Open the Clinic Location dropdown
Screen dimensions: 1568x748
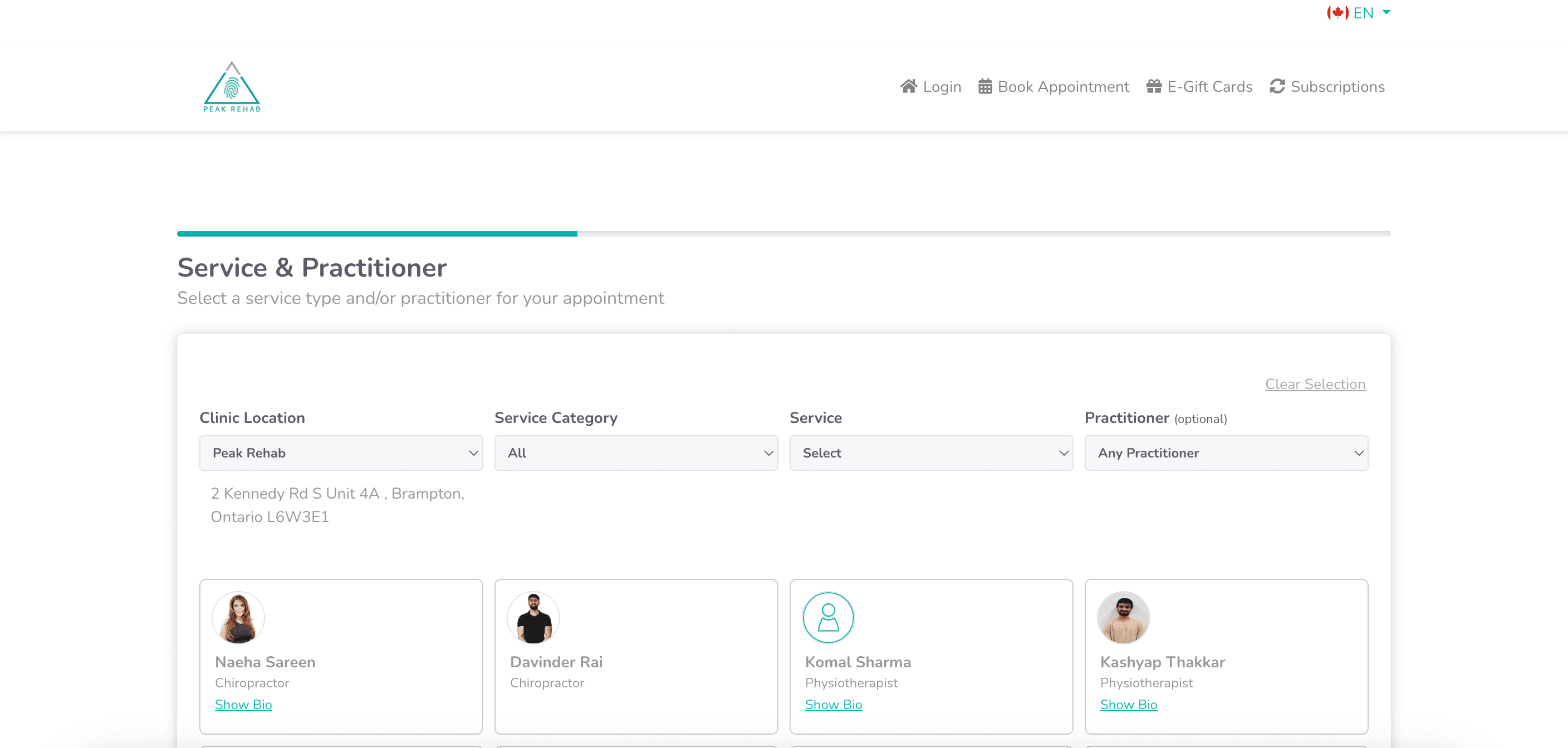click(341, 453)
